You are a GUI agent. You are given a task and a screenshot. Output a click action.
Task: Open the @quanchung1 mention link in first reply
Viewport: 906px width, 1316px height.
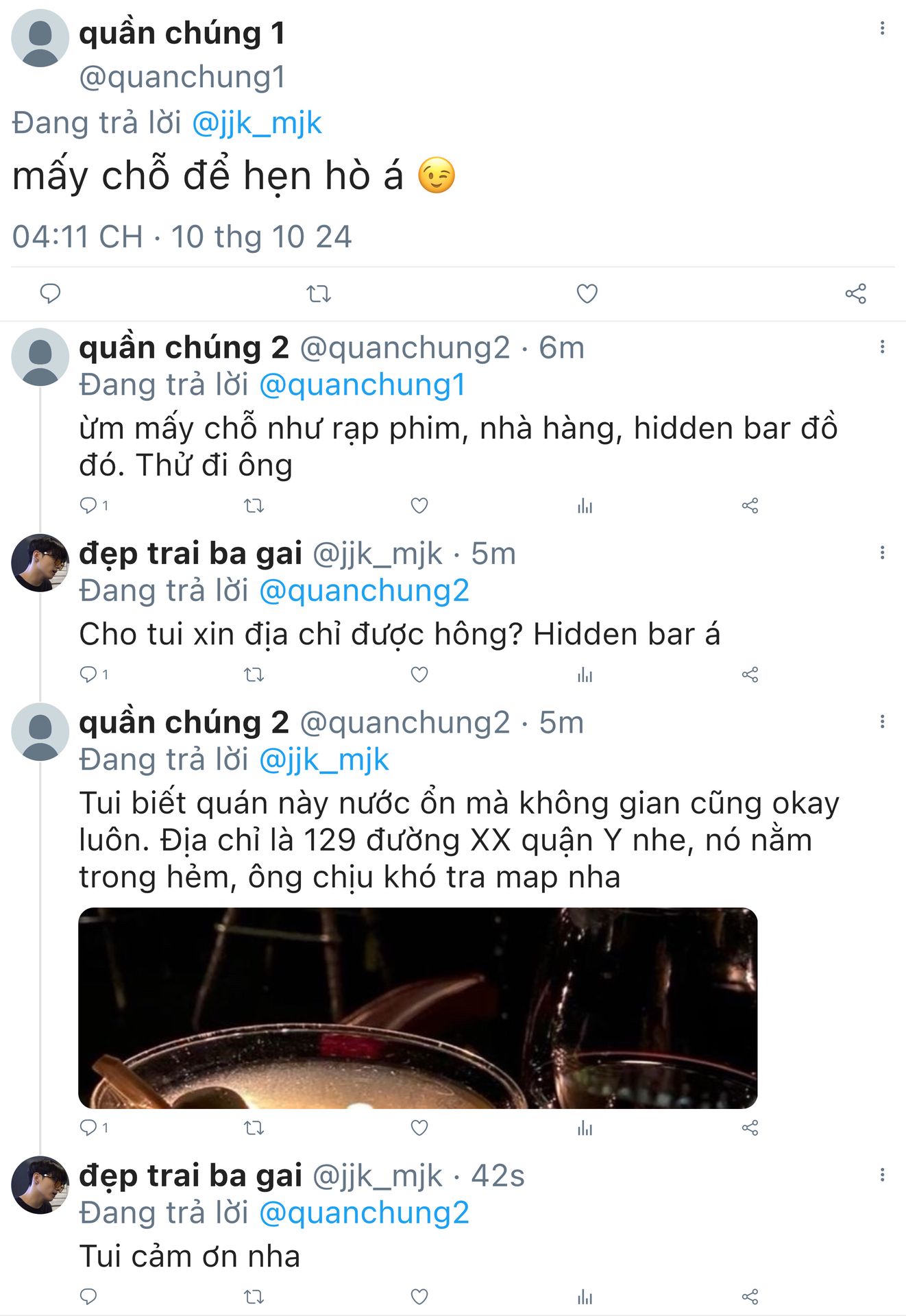coord(363,385)
